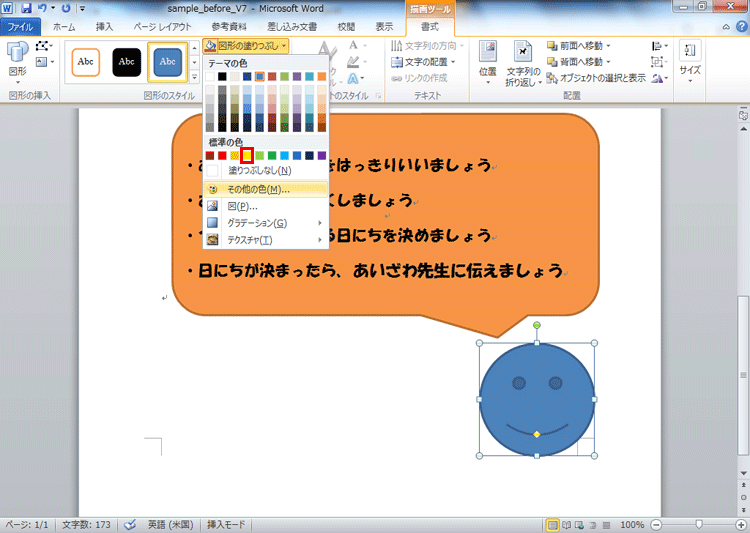Image resolution: width=750 pixels, height=533 pixels.
Task: Click the text fill A icon
Action: click(x=353, y=45)
